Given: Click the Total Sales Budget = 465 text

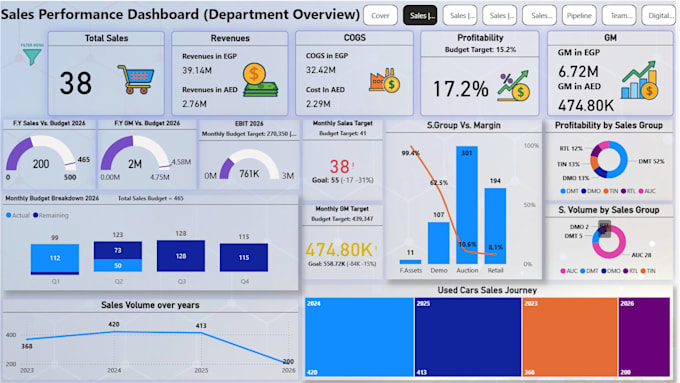Looking at the screenshot, I should [150, 198].
